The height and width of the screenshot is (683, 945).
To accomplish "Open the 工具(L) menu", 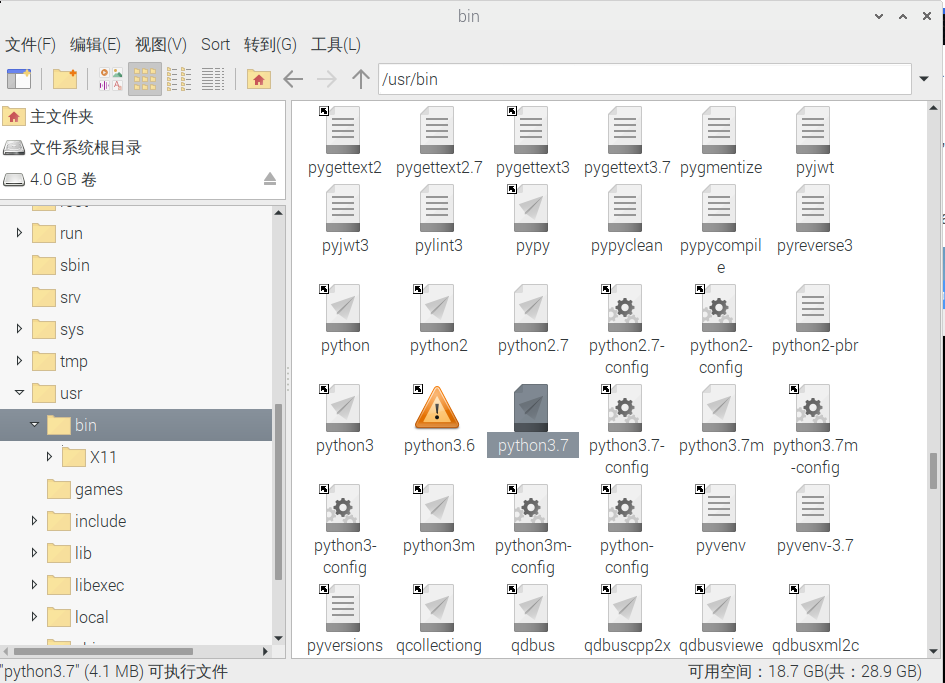I will point(336,45).
